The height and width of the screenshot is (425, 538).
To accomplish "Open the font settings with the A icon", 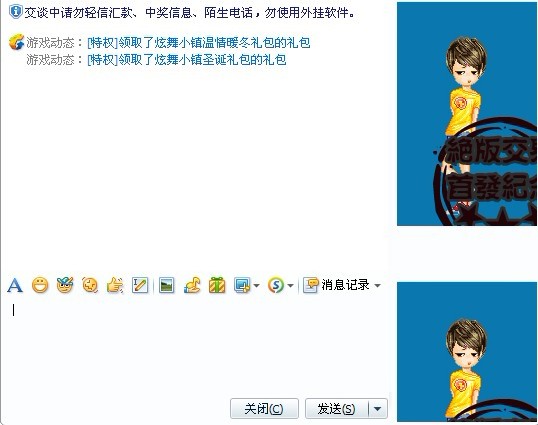I will pos(15,285).
